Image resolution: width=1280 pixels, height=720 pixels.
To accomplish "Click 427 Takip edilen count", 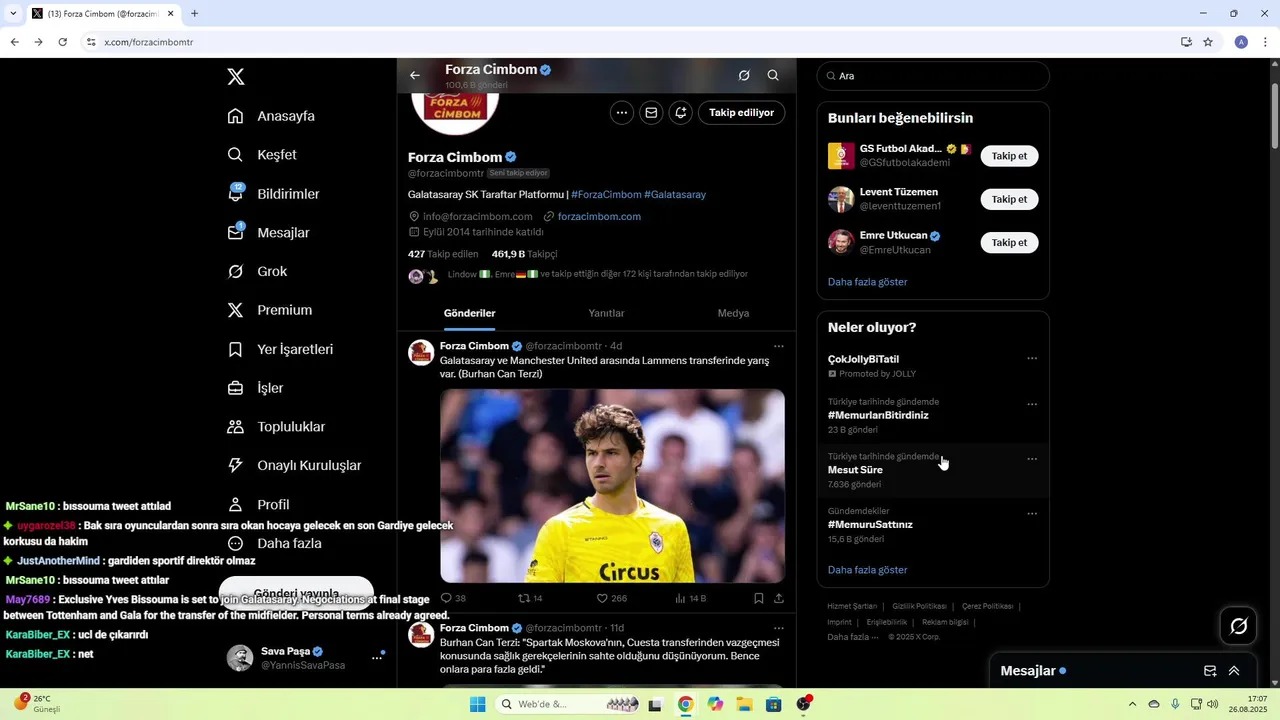I will 443,254.
